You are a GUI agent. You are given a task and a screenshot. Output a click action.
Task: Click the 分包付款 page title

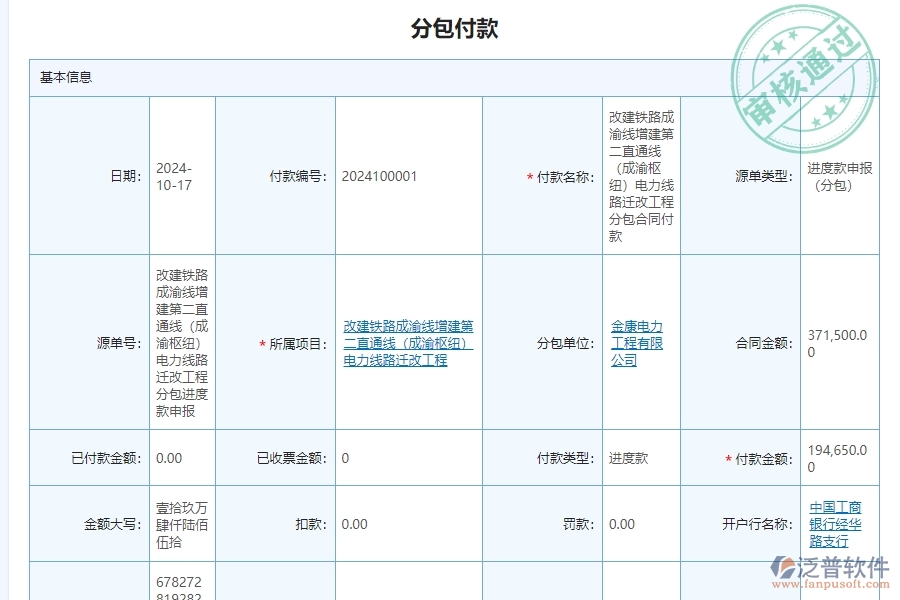(450, 29)
